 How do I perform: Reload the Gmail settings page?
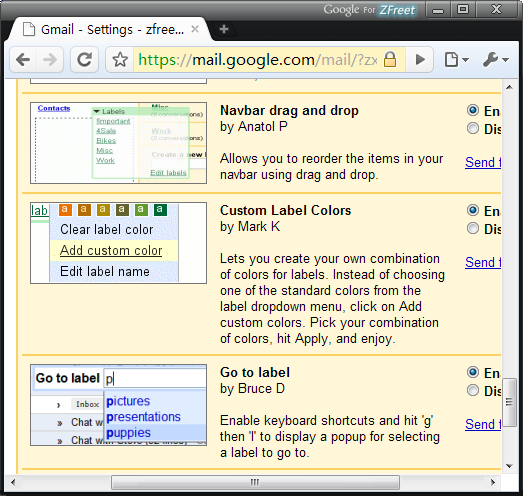[x=84, y=60]
